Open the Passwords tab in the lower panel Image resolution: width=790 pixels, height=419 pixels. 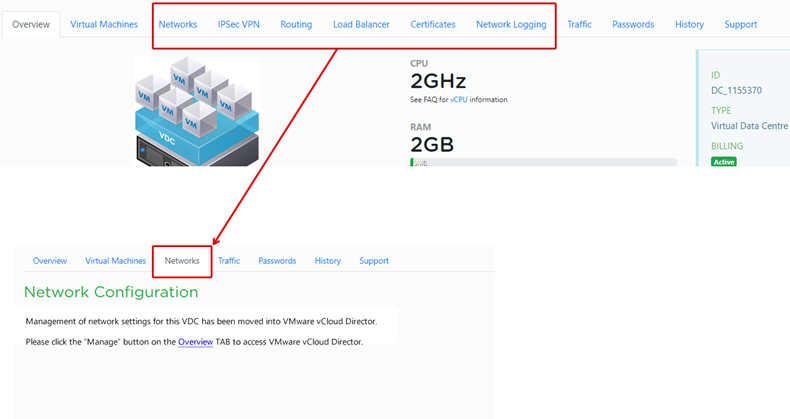[x=277, y=261]
